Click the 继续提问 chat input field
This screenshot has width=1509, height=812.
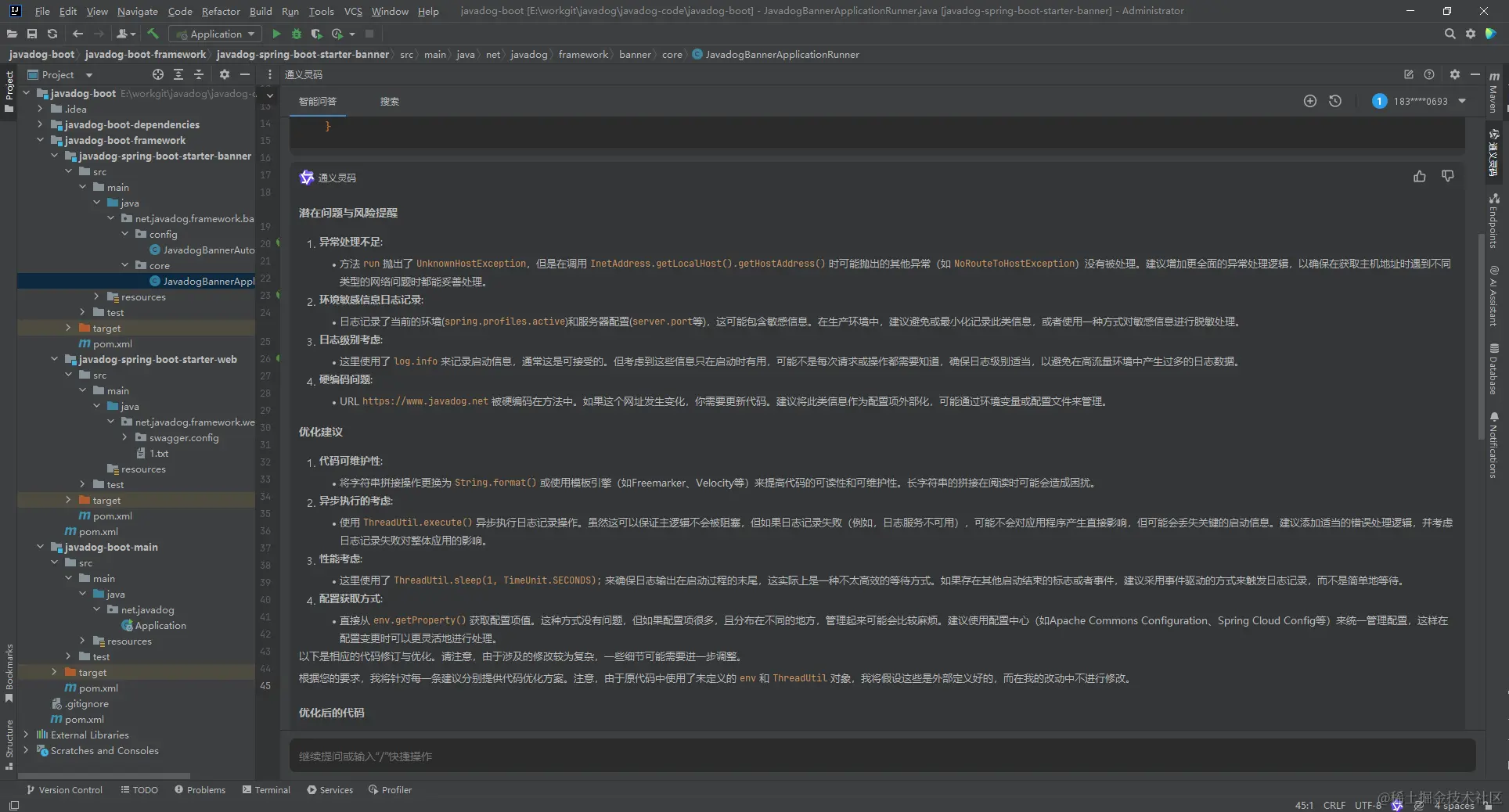(x=882, y=756)
